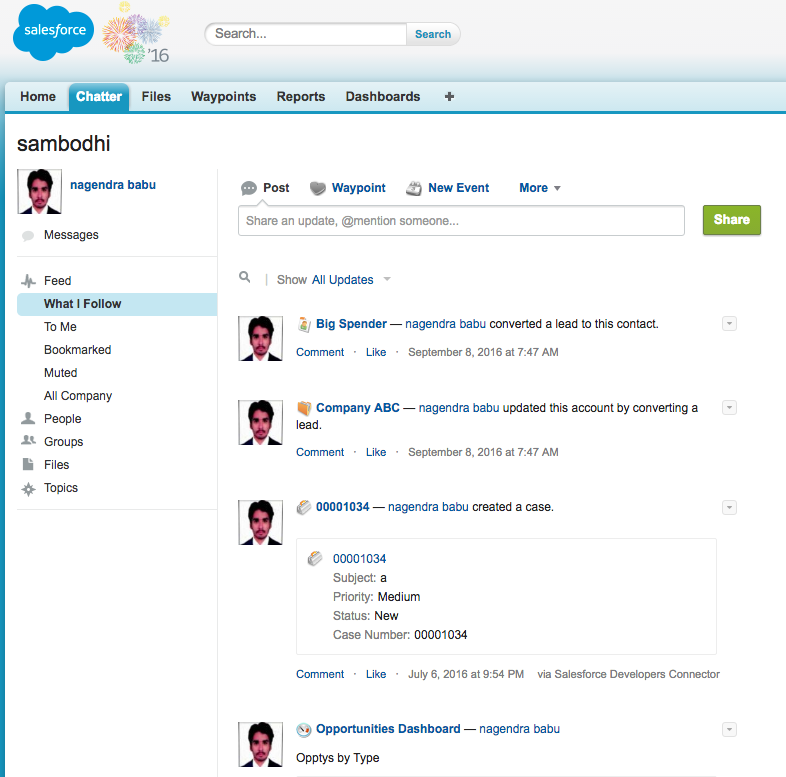The height and width of the screenshot is (777, 786).
Task: Click the Share an update text field
Action: 461,220
